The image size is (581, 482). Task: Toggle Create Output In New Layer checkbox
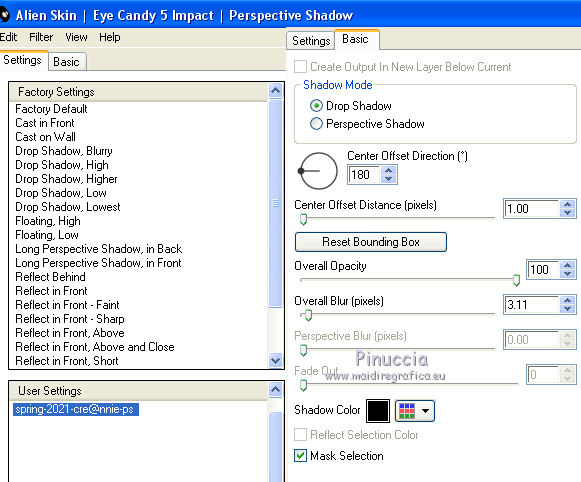tap(300, 67)
